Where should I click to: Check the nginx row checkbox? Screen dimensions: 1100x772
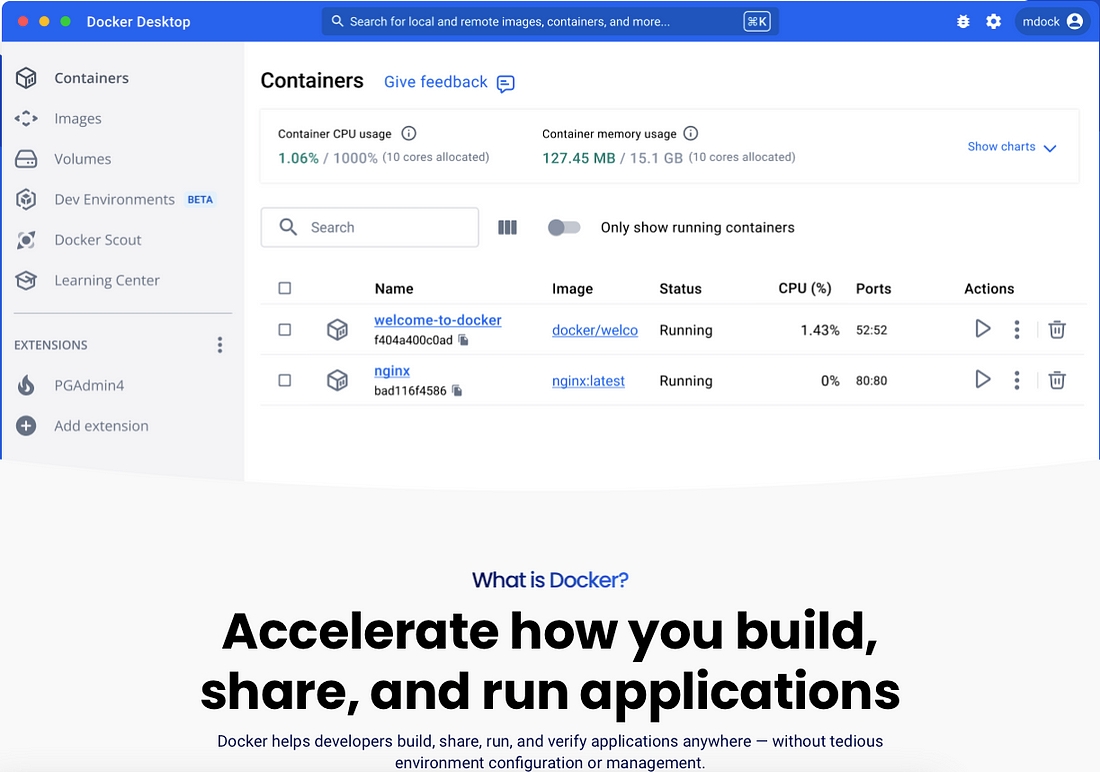click(285, 380)
